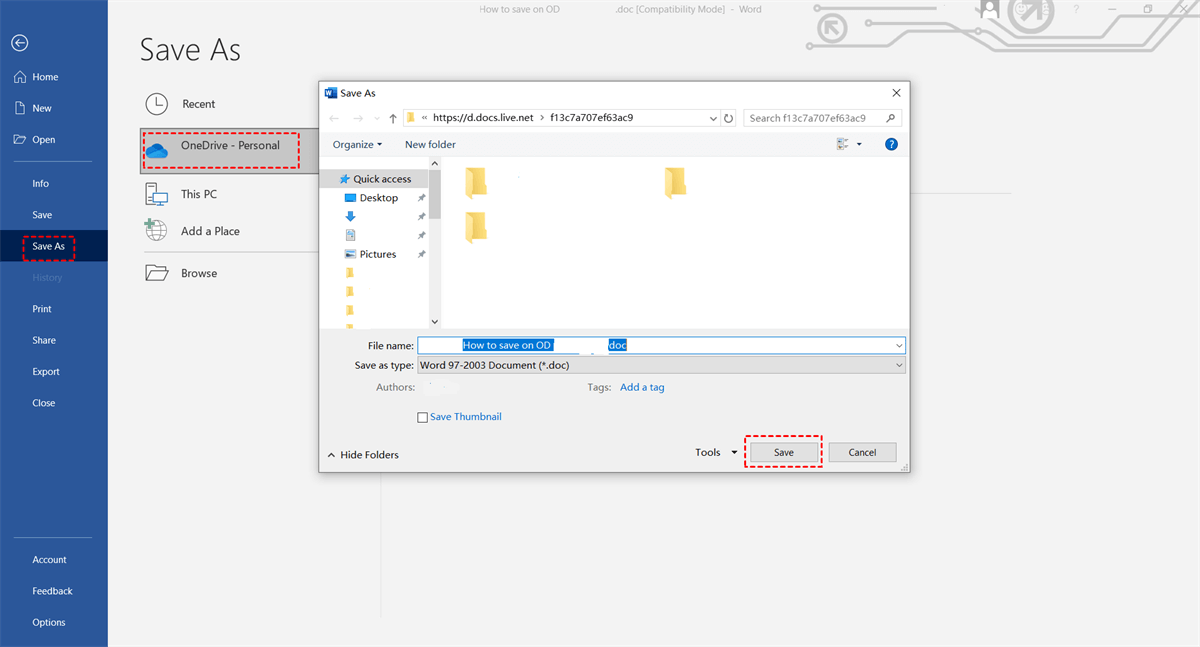Image resolution: width=1200 pixels, height=647 pixels.
Task: Select the Downloads blue arrow item
Action: tap(350, 216)
